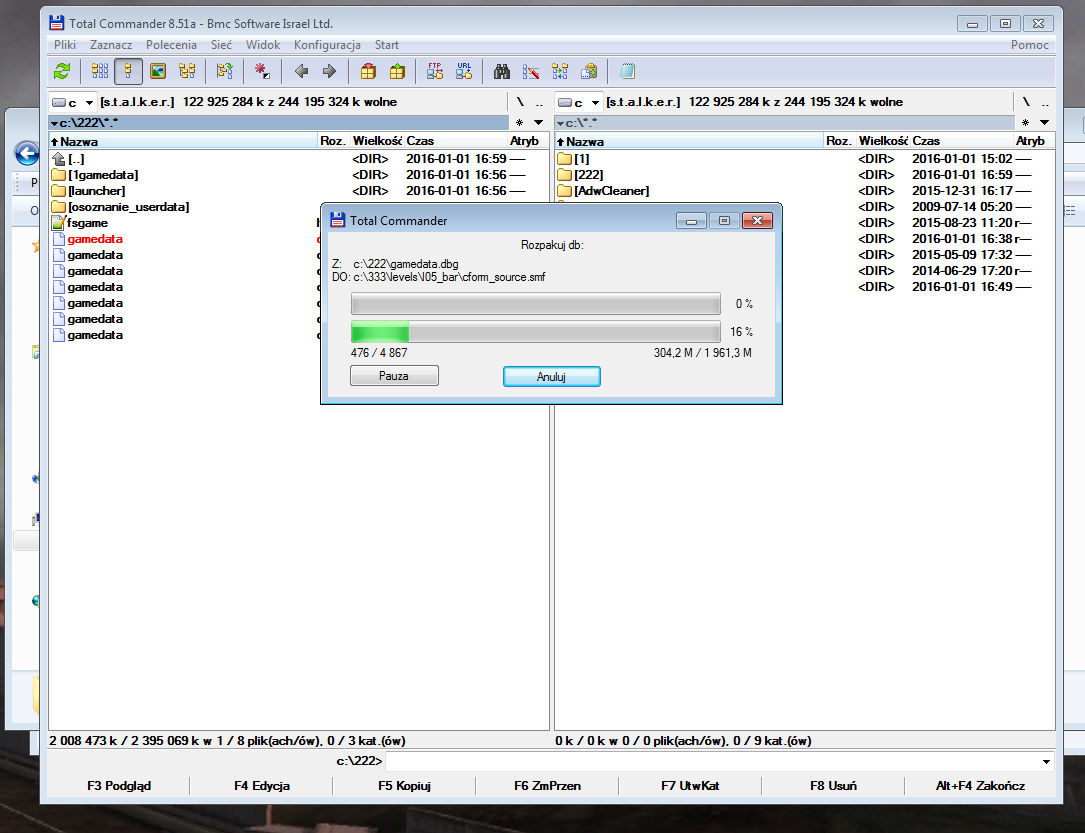1085x833 pixels.
Task: Click F6 ZmPrzen button
Action: [x=547, y=786]
